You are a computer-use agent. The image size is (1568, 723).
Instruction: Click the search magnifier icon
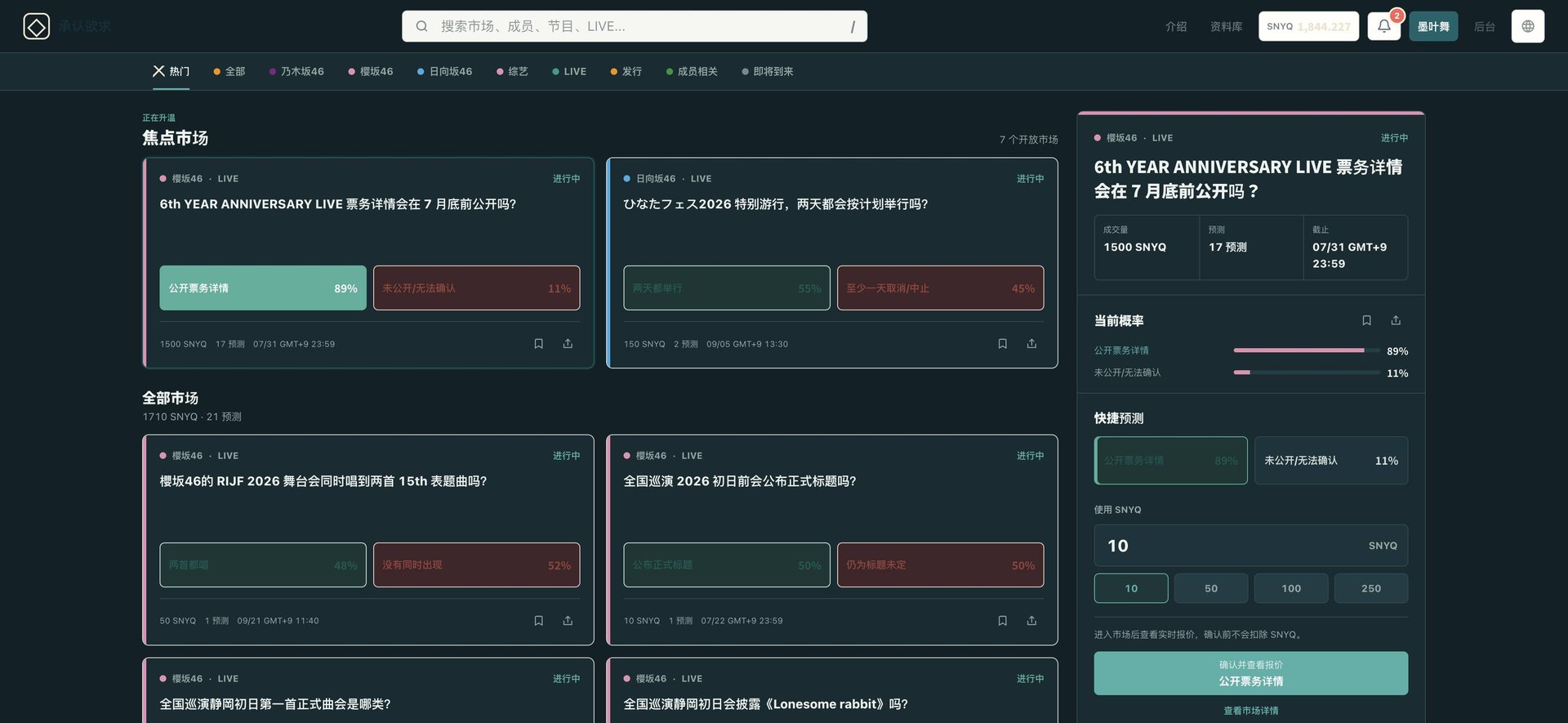point(421,26)
